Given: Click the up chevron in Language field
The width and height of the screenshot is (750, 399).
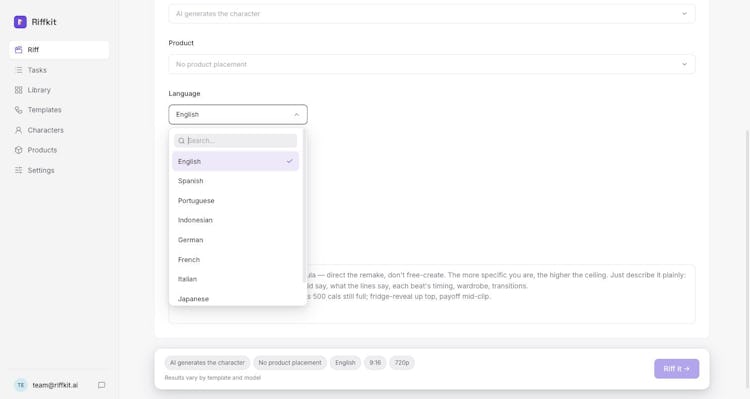Looking at the screenshot, I should (297, 115).
